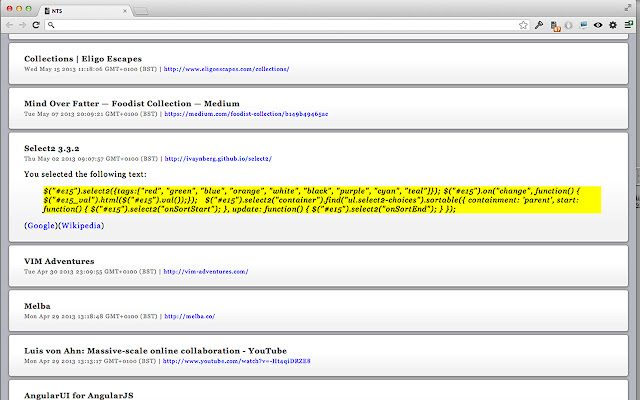This screenshot has height=400, width=640.
Task: Follow the Wikipedia link under selected text
Action: (81, 225)
